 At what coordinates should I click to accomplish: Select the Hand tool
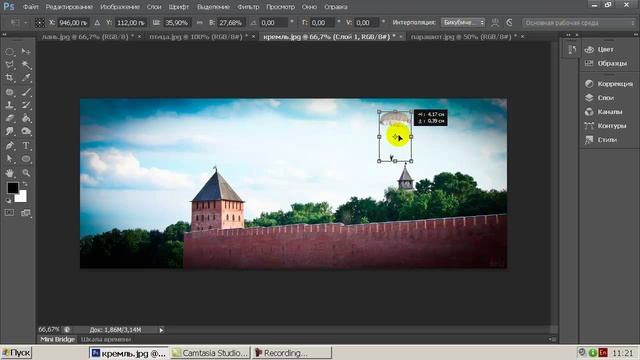[9, 173]
